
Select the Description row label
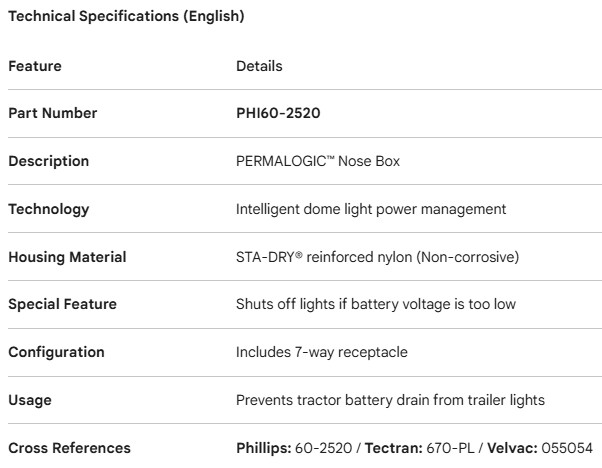coord(49,161)
